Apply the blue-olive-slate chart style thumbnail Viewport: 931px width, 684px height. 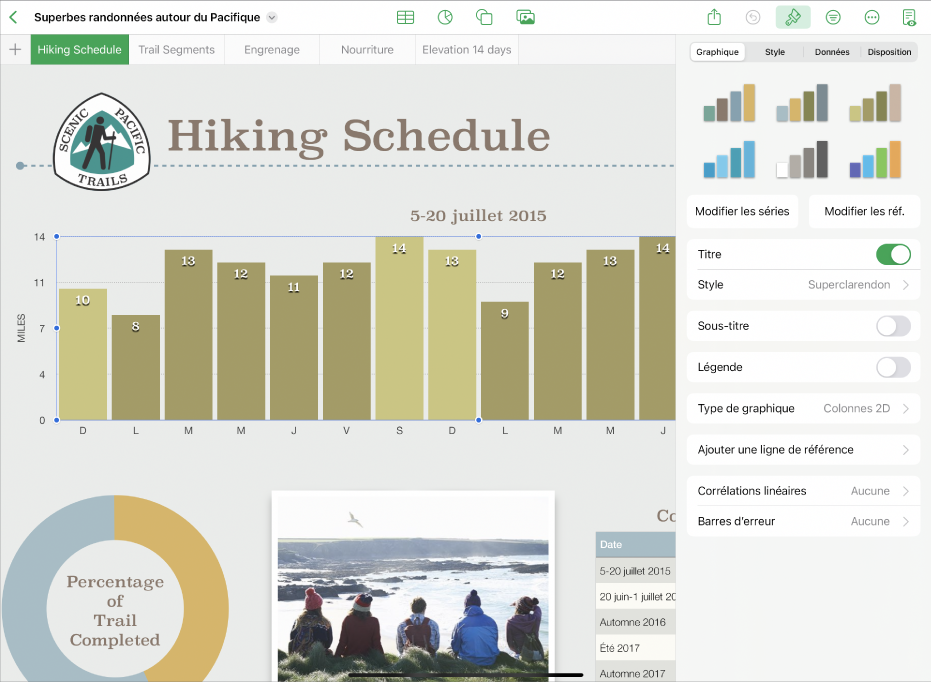click(802, 103)
